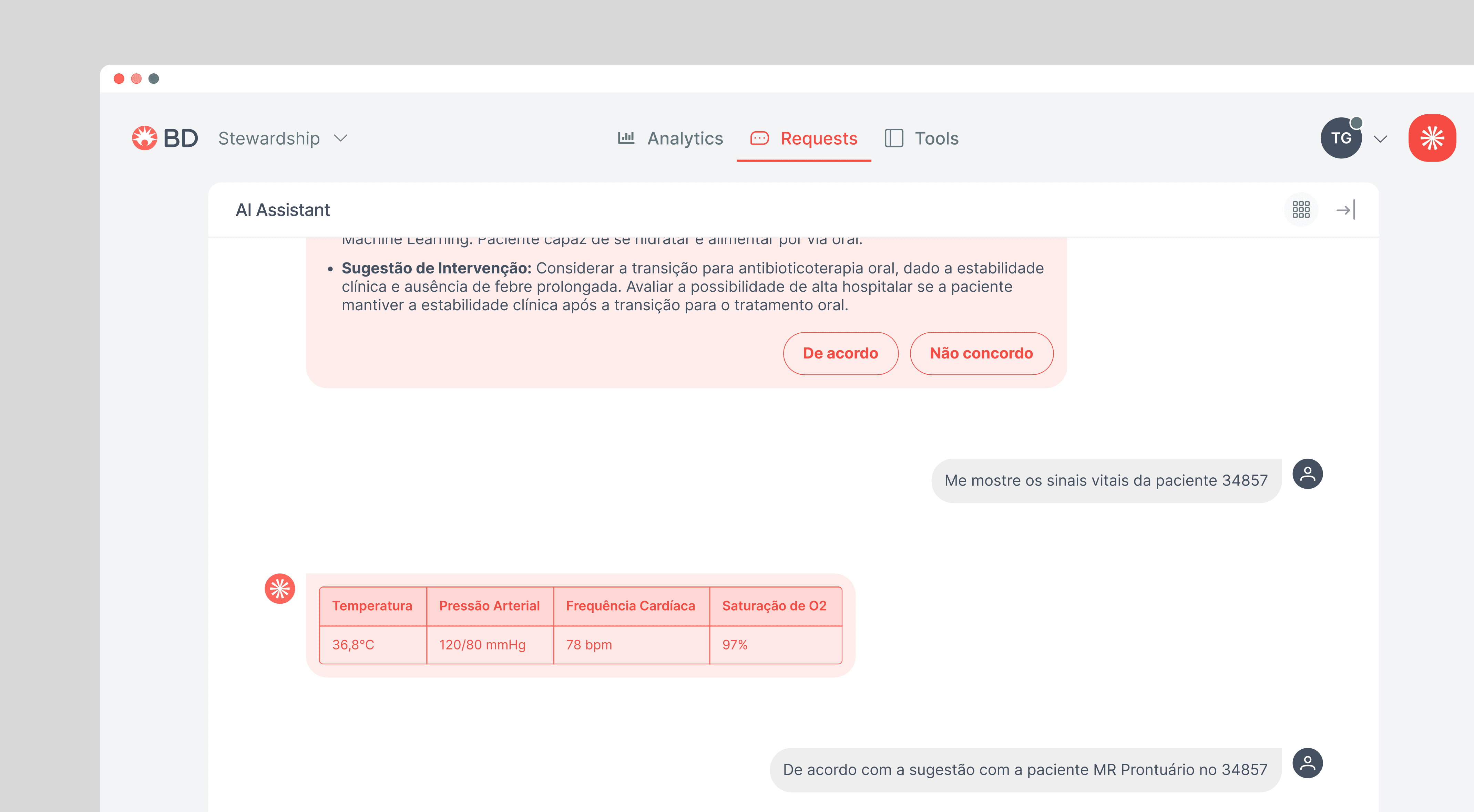
Task: Switch to the Analytics tab
Action: pos(684,138)
